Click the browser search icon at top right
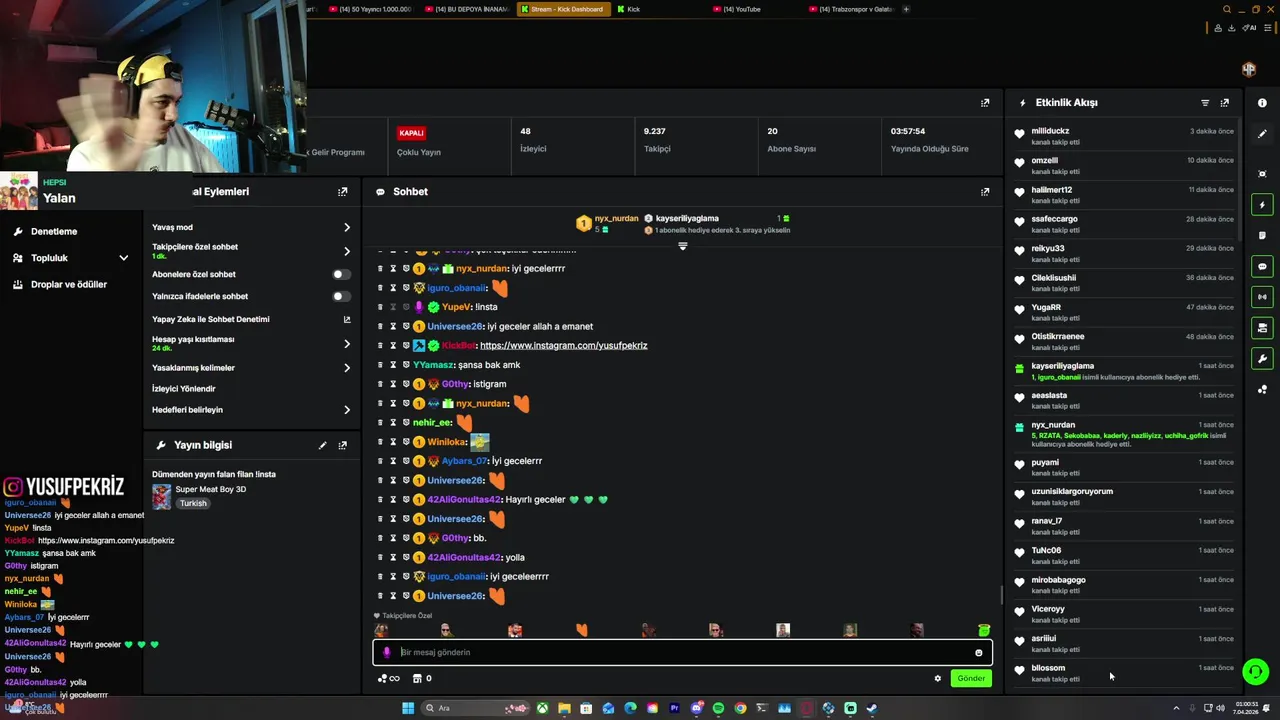Image resolution: width=1280 pixels, height=720 pixels. point(1227,9)
